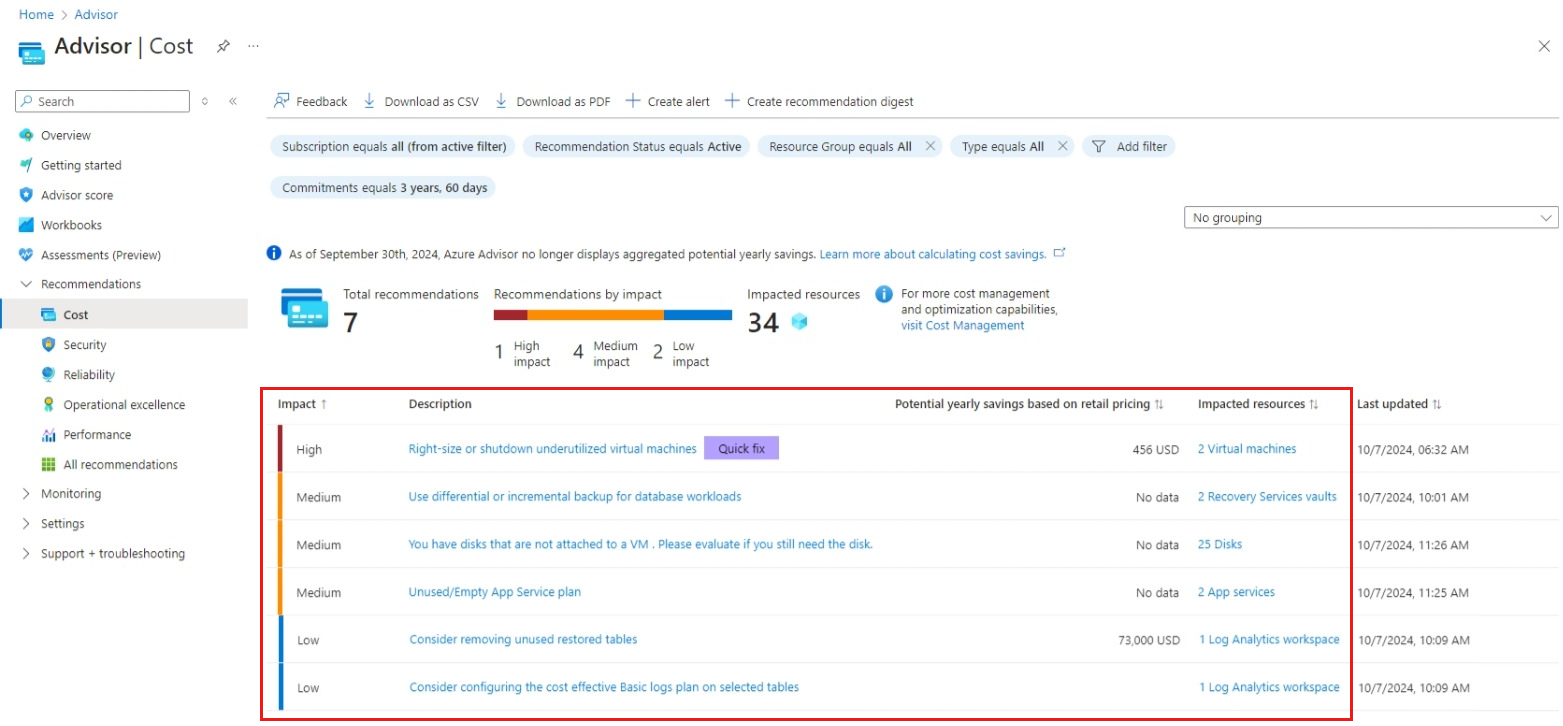This screenshot has width=1563, height=726.
Task: Click Home breadcrumb
Action: [x=36, y=14]
